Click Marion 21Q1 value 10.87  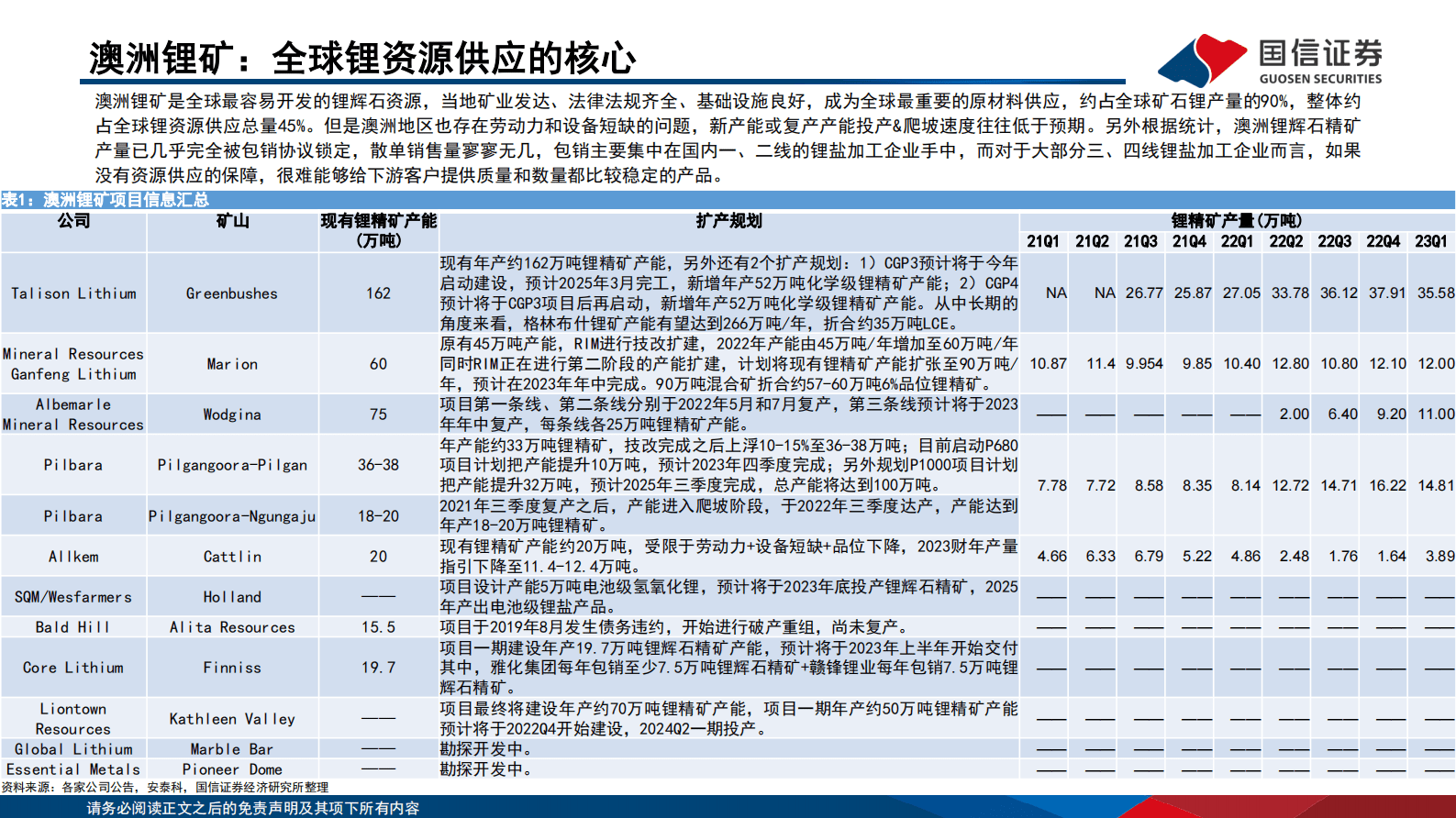pos(1049,364)
